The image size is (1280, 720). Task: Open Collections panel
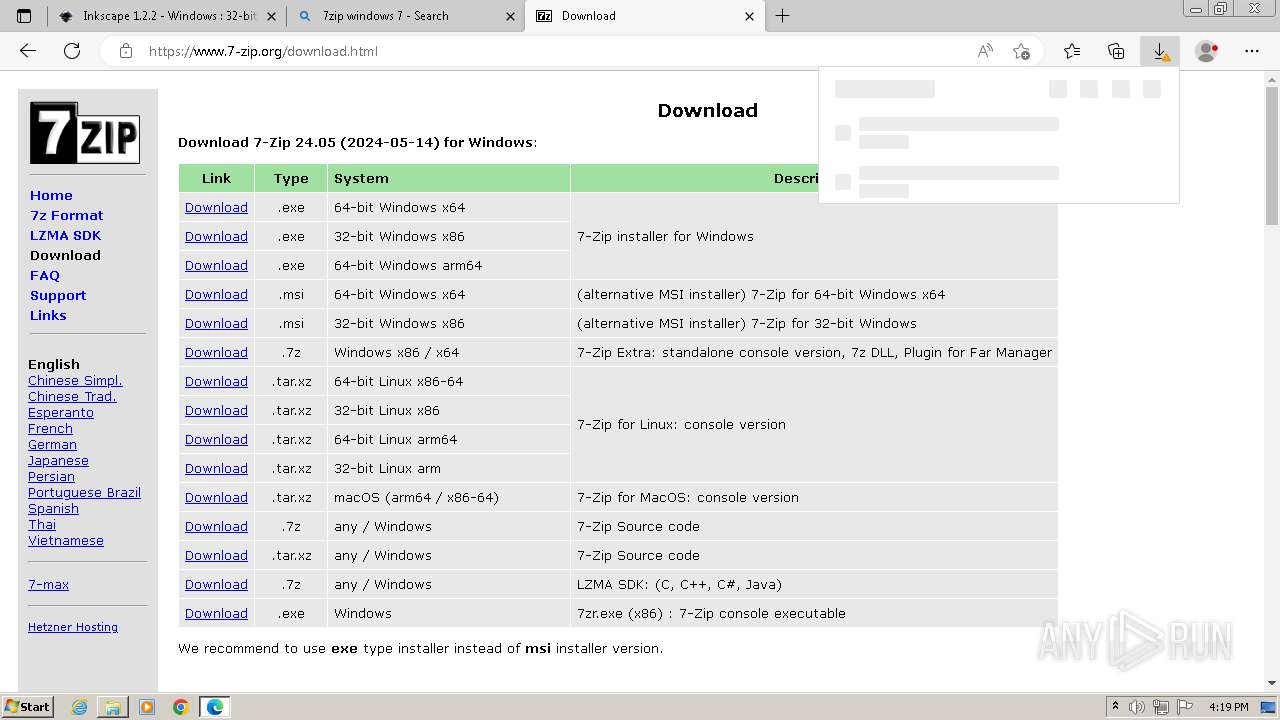(x=1116, y=51)
